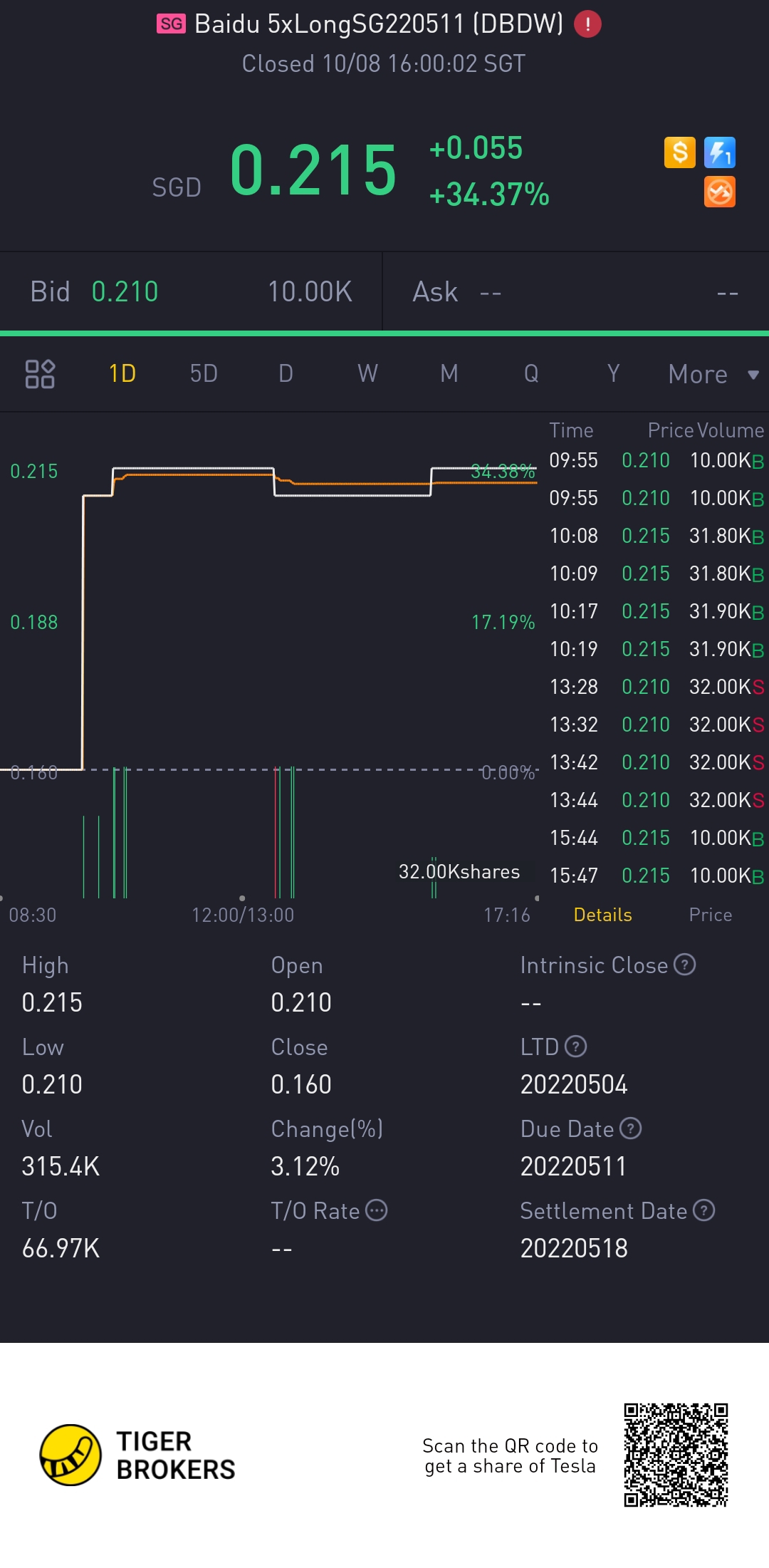The height and width of the screenshot is (1568, 769).
Task: Show help for Due Date
Action: [631, 1128]
